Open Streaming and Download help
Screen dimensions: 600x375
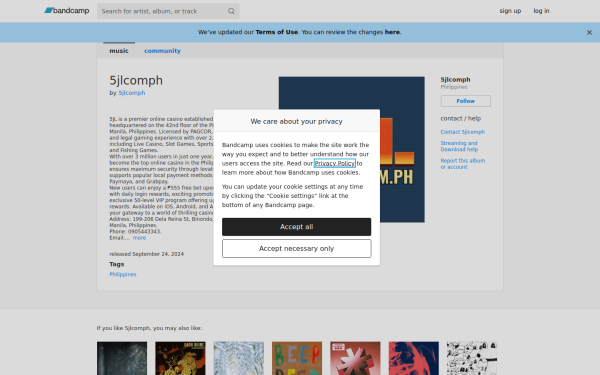pyautogui.click(x=459, y=146)
